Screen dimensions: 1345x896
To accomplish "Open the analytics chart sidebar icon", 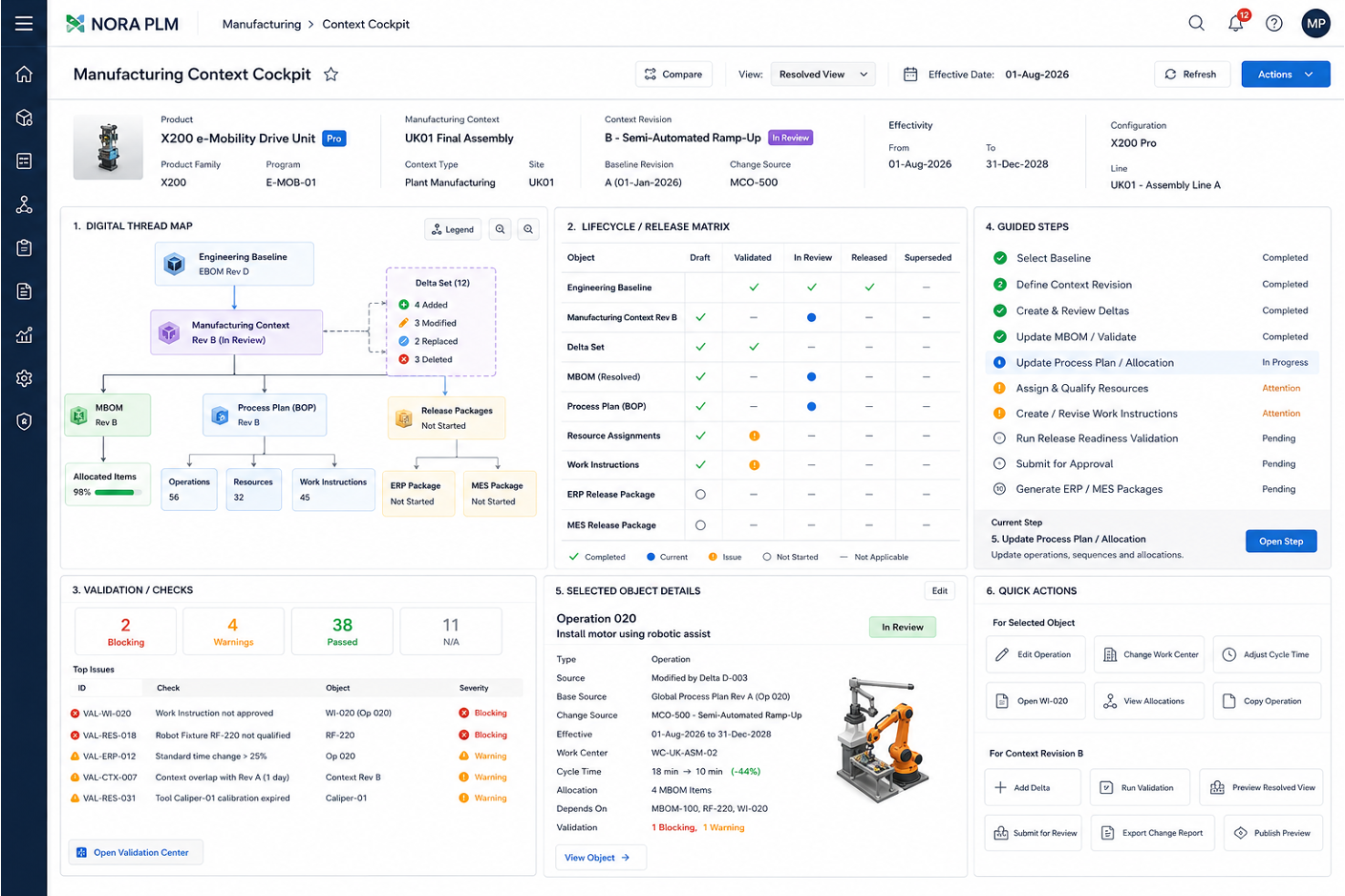I will [24, 335].
